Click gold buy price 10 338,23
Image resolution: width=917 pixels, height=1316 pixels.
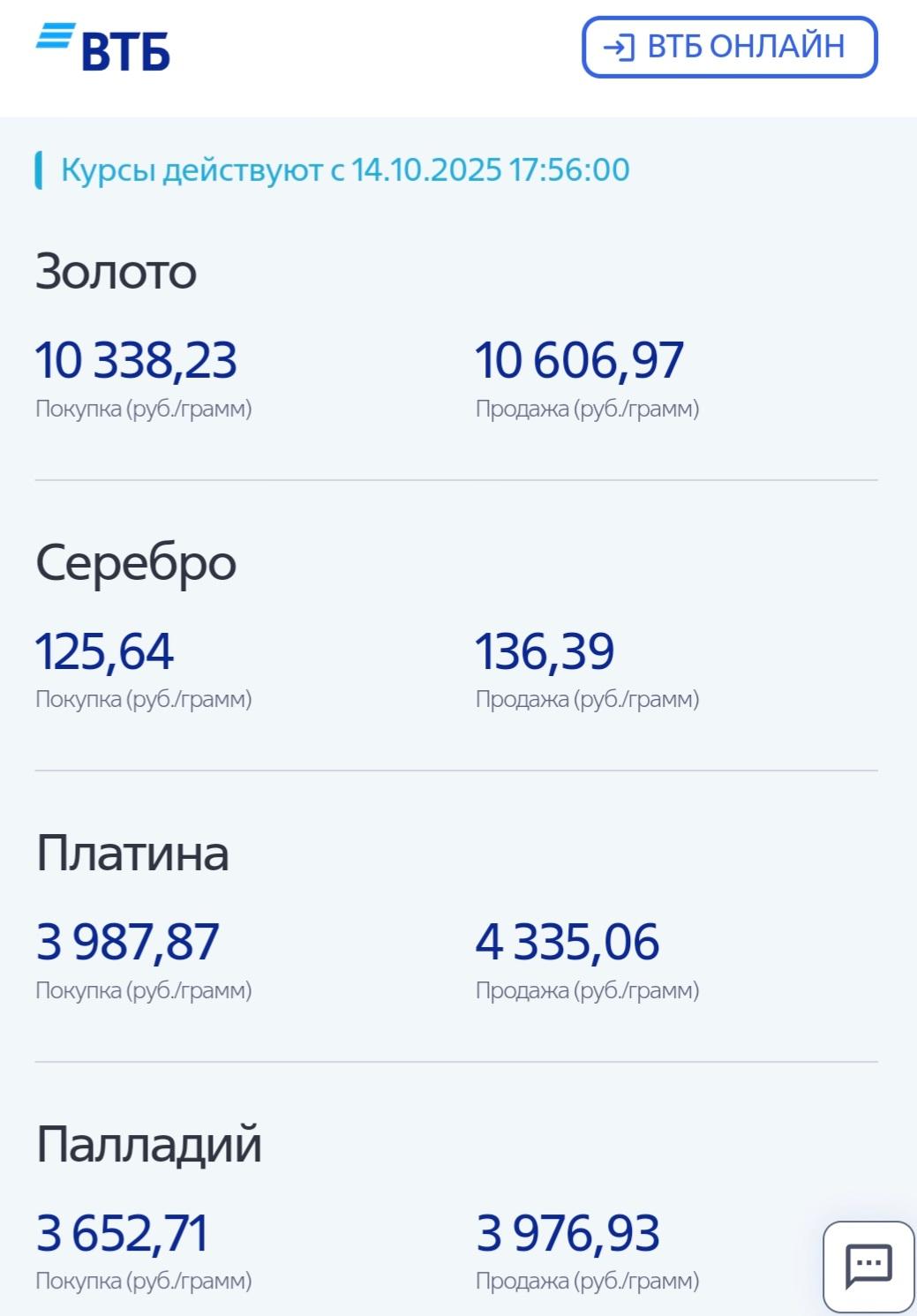(136, 360)
